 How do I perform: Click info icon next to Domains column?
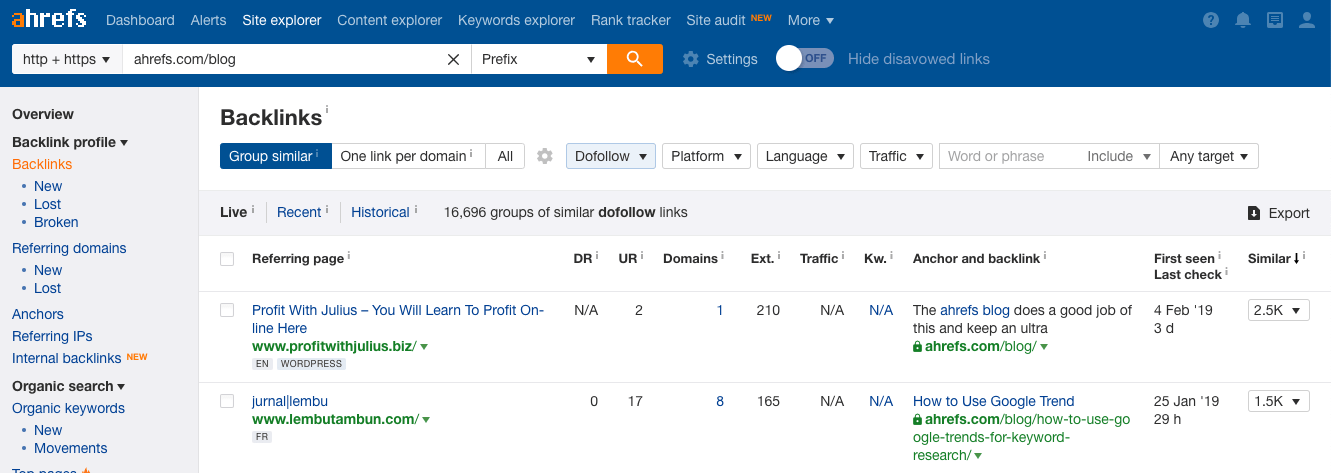coord(723,255)
